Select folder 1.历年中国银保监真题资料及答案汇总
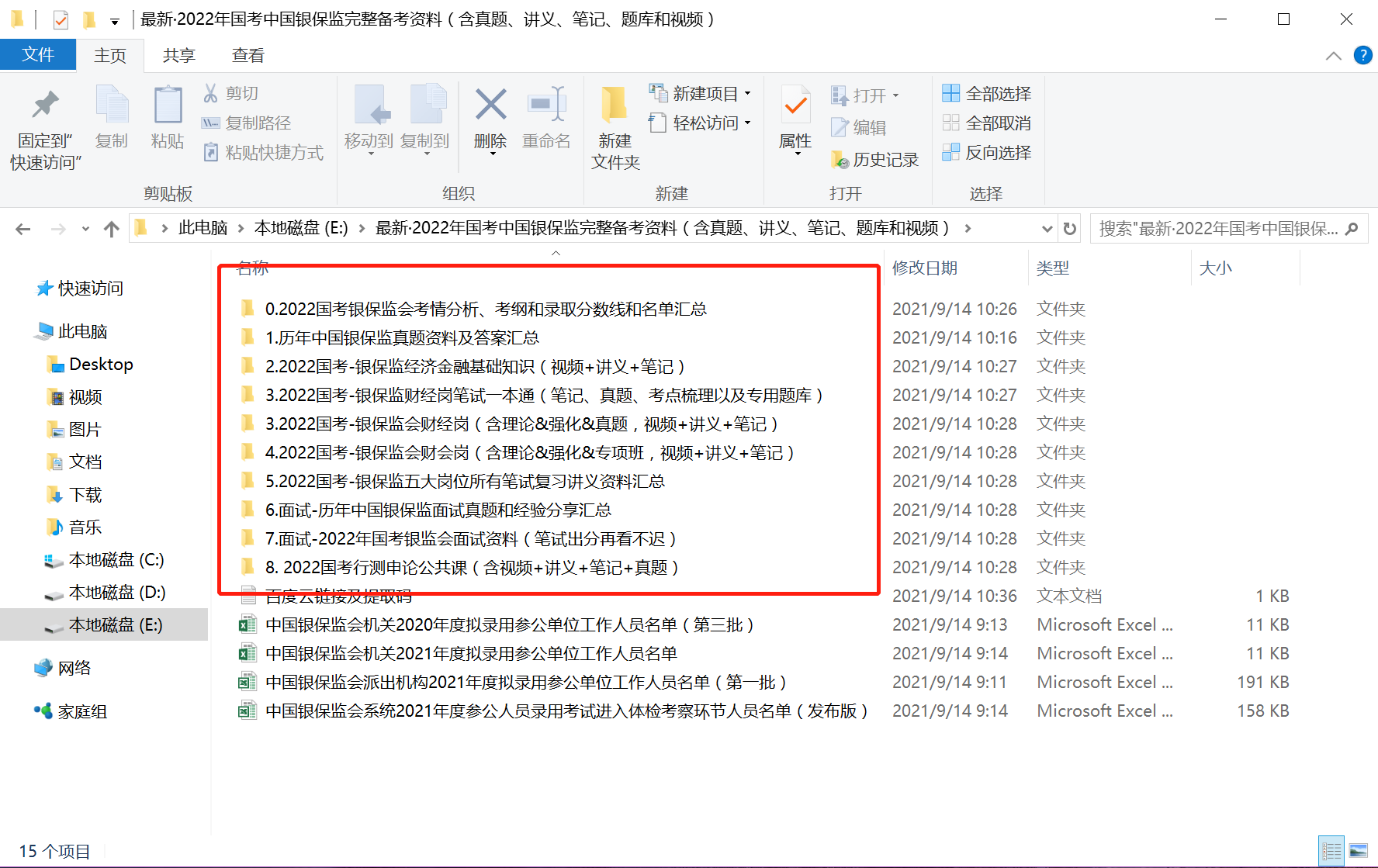Screen dimensions: 1378x868 point(402,337)
